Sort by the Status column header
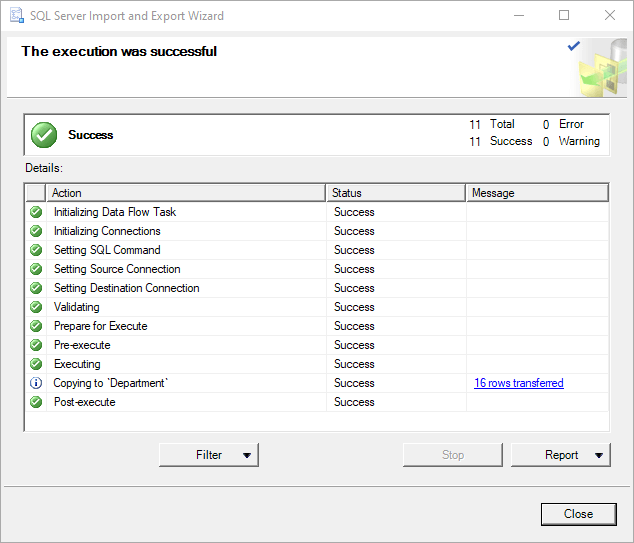Viewport: 634px width, 543px height. 396,193
